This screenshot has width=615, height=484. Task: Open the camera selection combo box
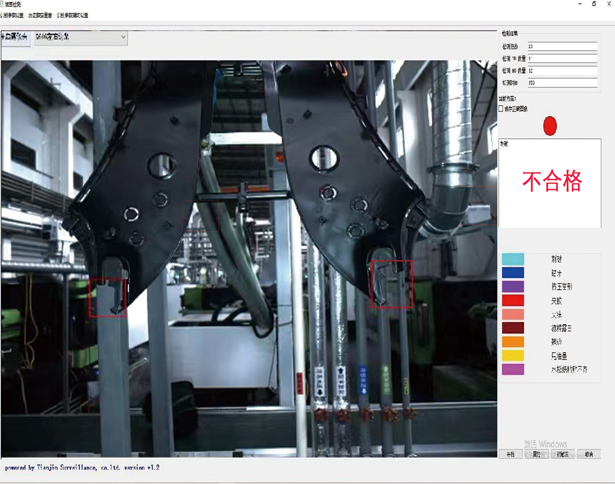80,38
